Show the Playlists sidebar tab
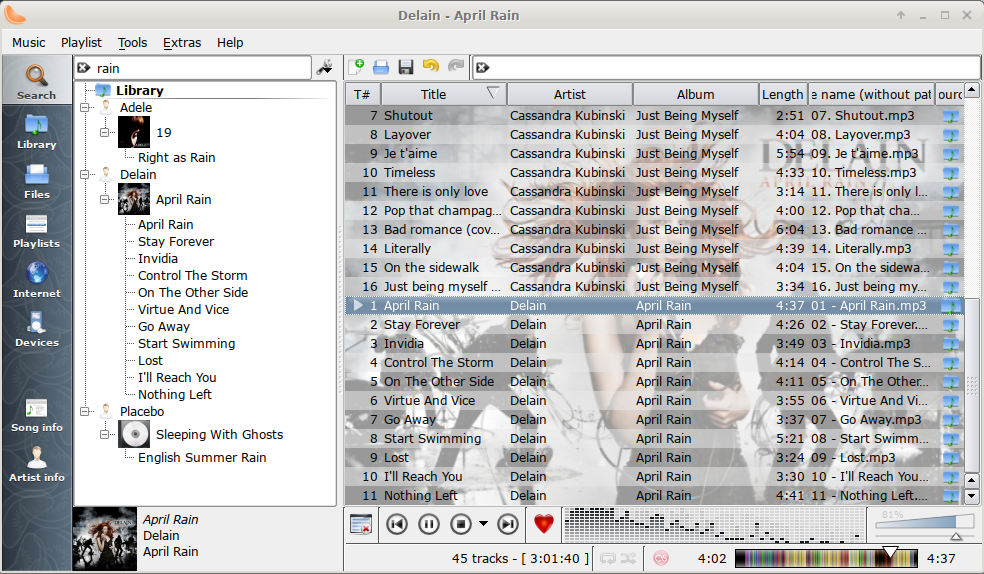The width and height of the screenshot is (984, 574). (36, 231)
